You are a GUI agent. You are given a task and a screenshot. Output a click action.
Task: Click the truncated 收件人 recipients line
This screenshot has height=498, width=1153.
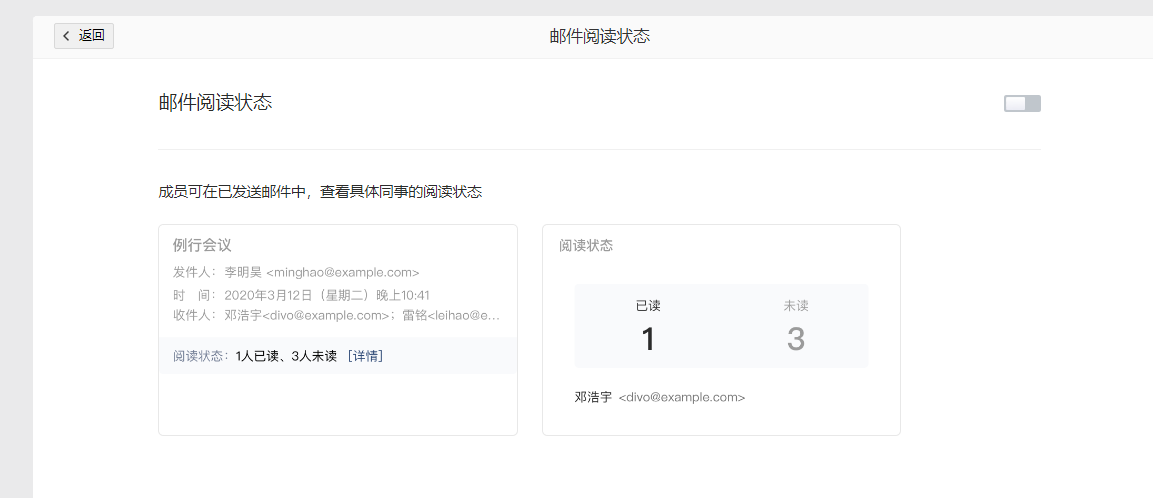pos(336,315)
